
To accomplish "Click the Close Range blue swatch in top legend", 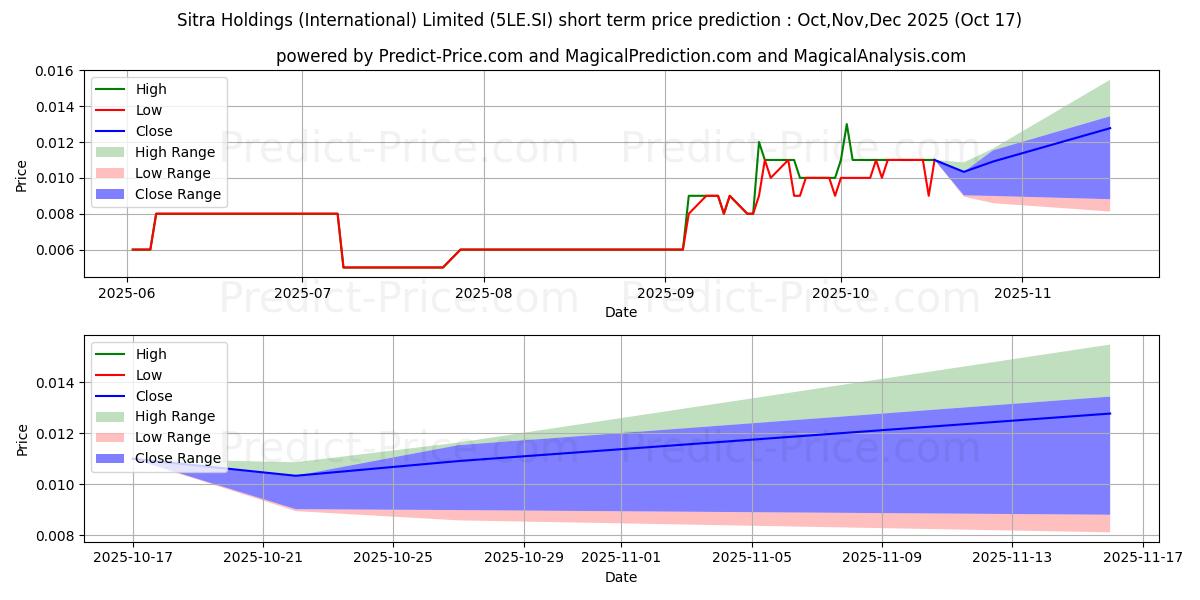I will pos(113,194).
